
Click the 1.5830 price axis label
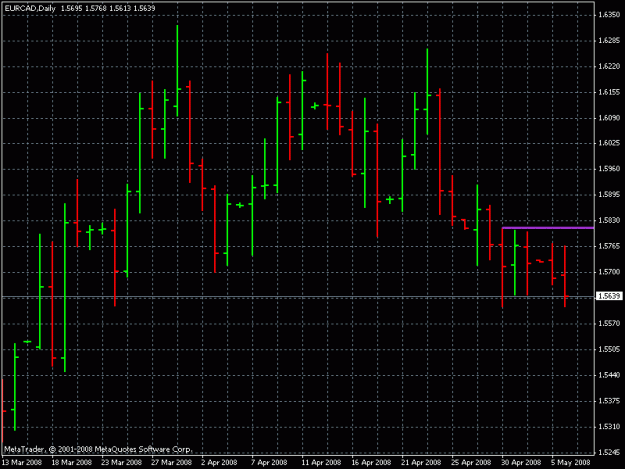[609, 220]
